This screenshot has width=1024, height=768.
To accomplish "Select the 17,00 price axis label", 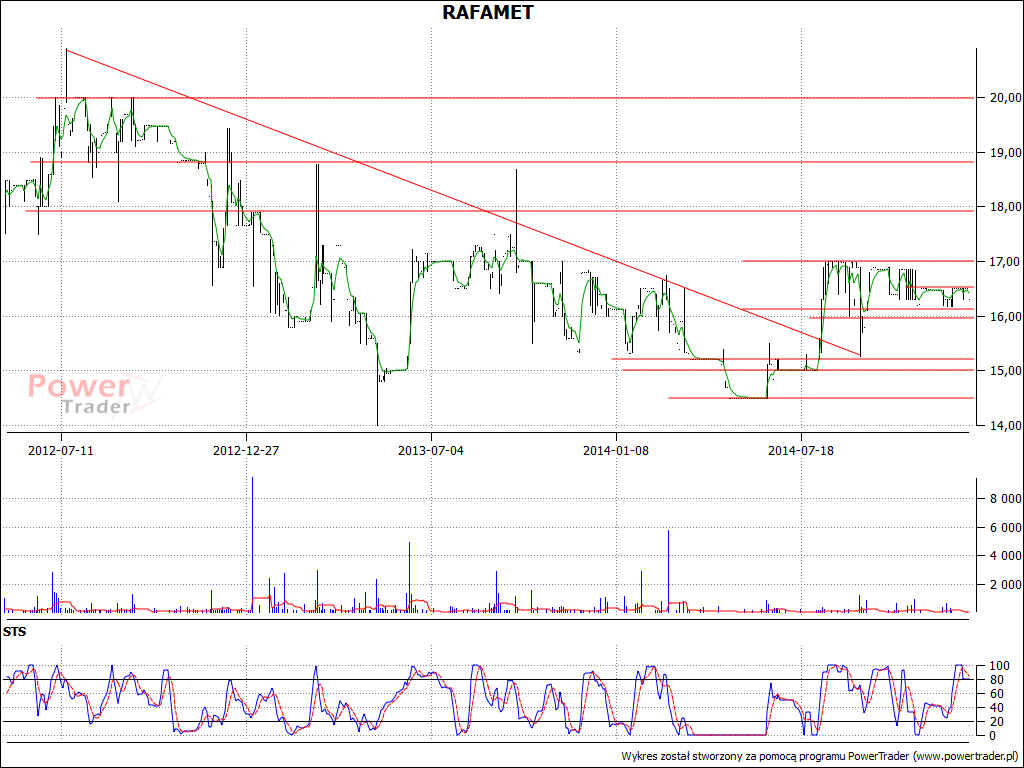I will point(1006,262).
